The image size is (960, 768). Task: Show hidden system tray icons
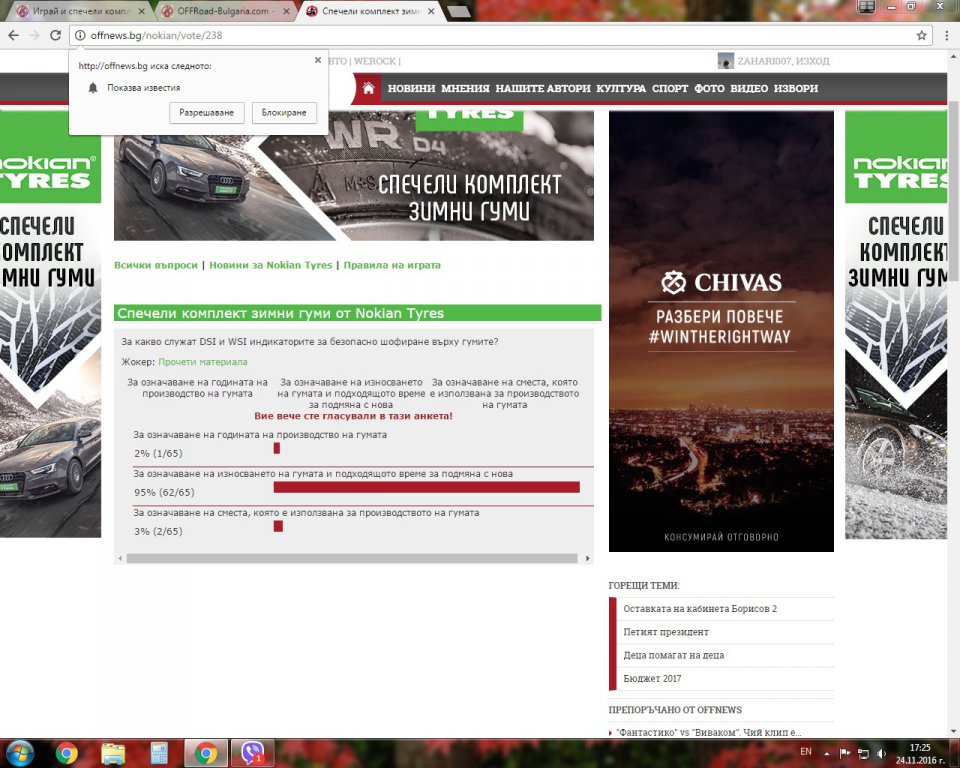pyautogui.click(x=826, y=752)
